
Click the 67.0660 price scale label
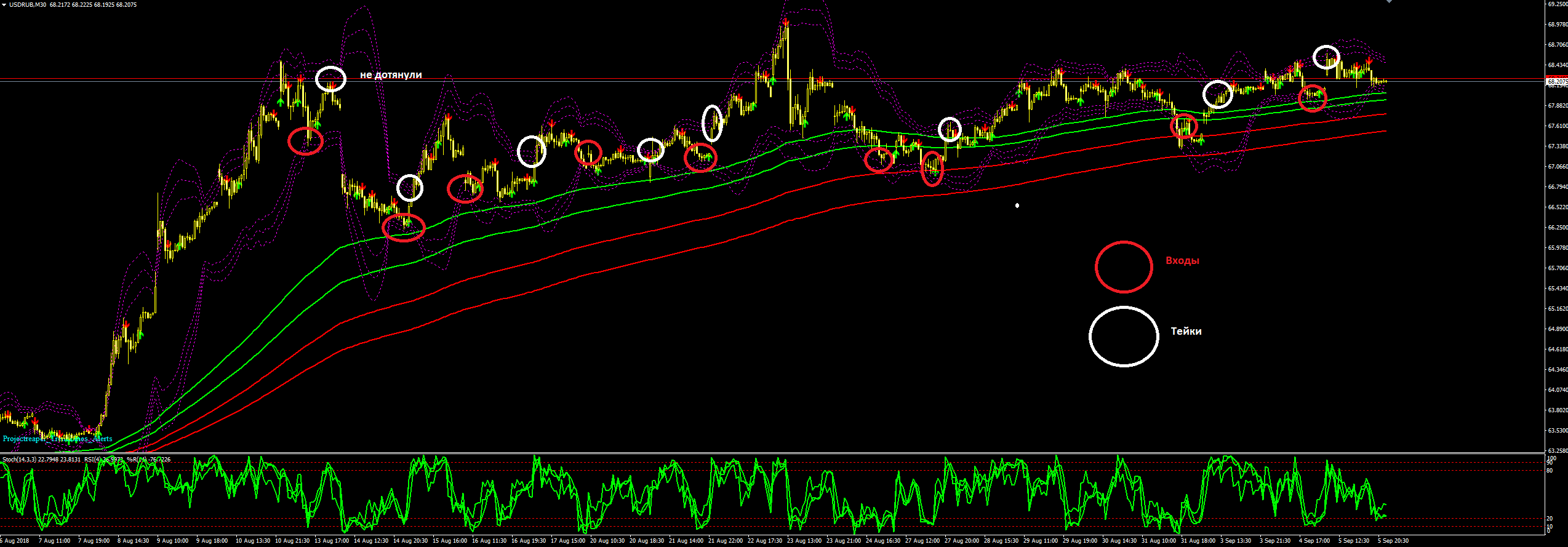(x=1557, y=167)
